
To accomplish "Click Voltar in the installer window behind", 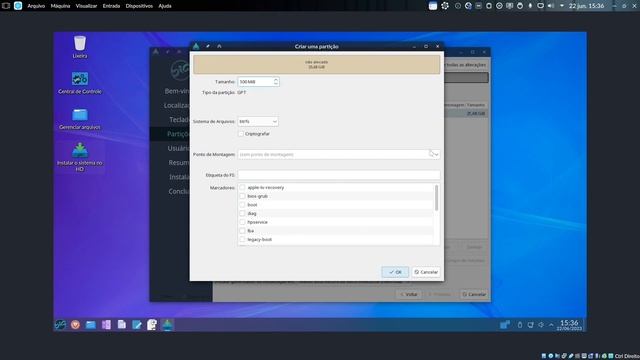I will (409, 294).
